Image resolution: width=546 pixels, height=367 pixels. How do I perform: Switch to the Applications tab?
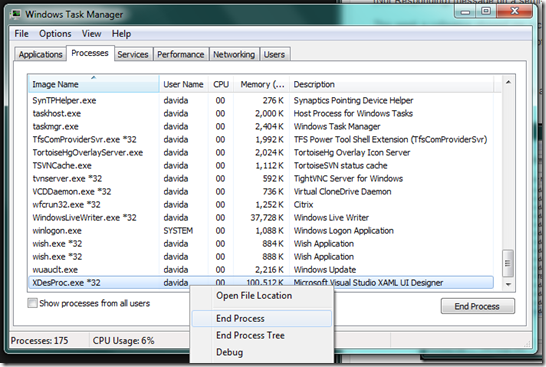click(40, 54)
